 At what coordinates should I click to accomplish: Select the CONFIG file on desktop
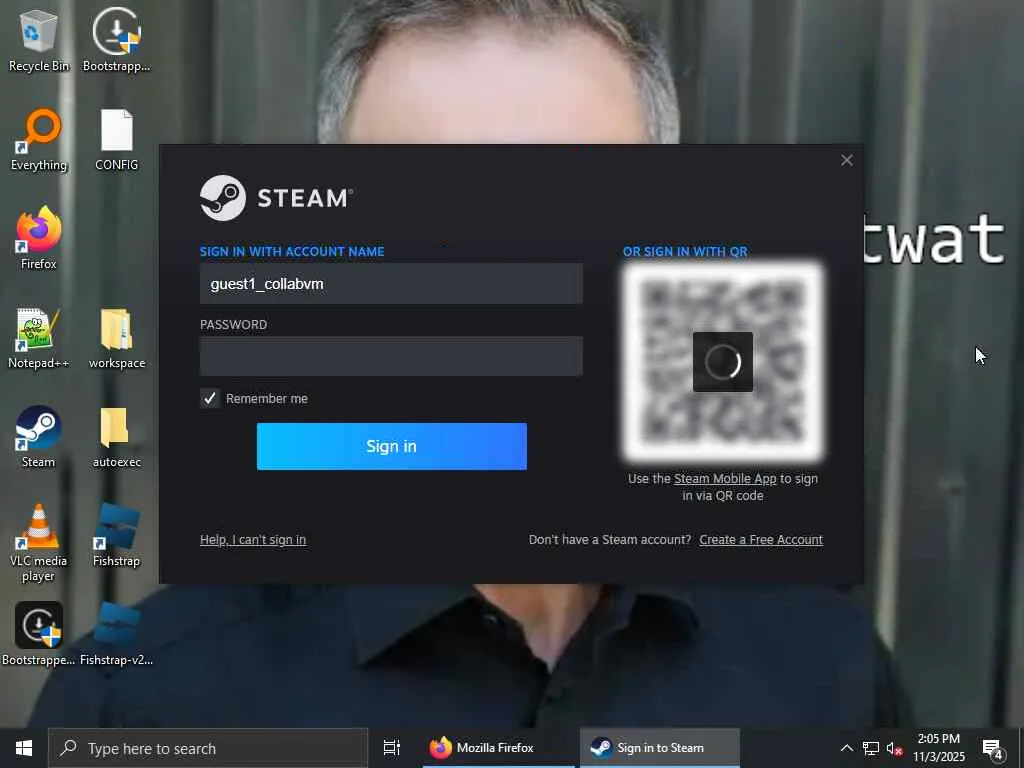tap(116, 140)
